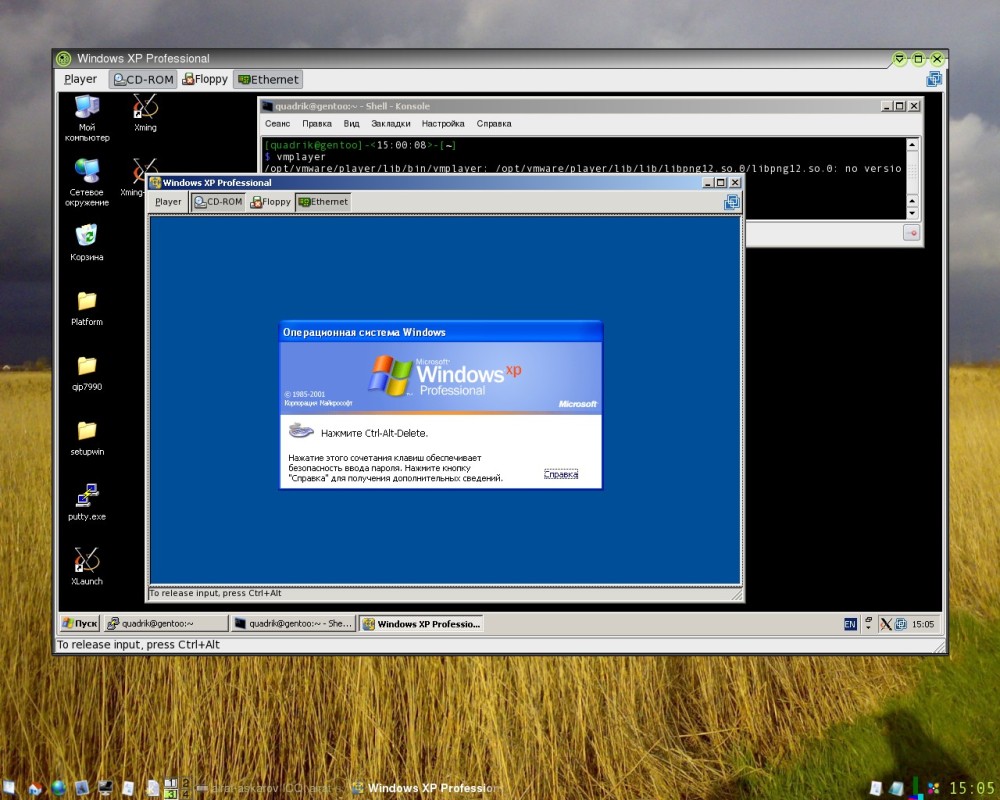Click the monitor terminal icon in host panel

coord(105,789)
